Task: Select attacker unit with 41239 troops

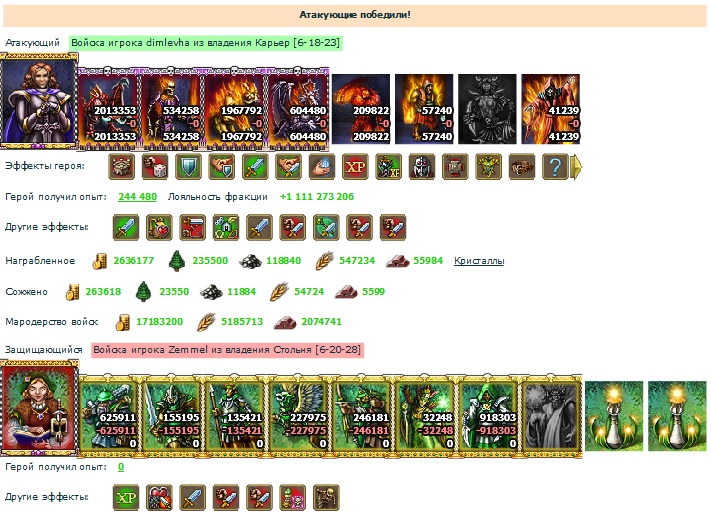Action: click(x=550, y=109)
